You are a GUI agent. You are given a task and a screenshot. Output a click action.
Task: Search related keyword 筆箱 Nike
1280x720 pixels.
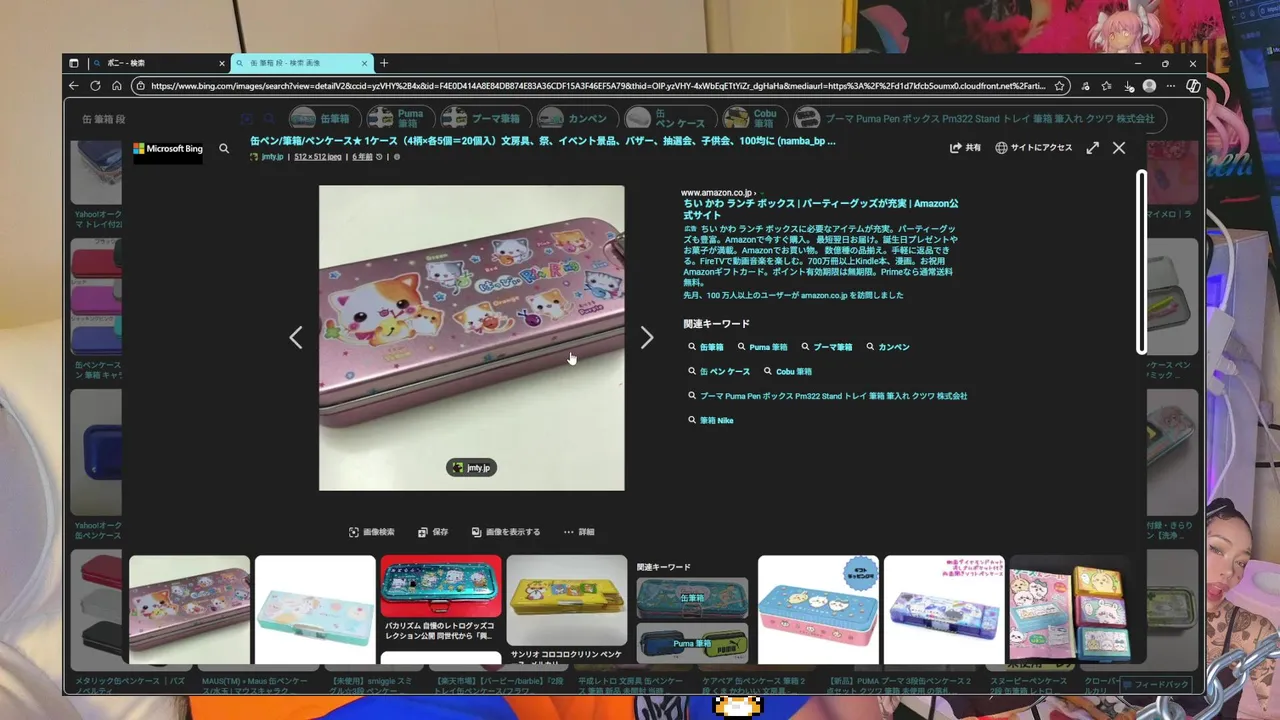coord(711,420)
